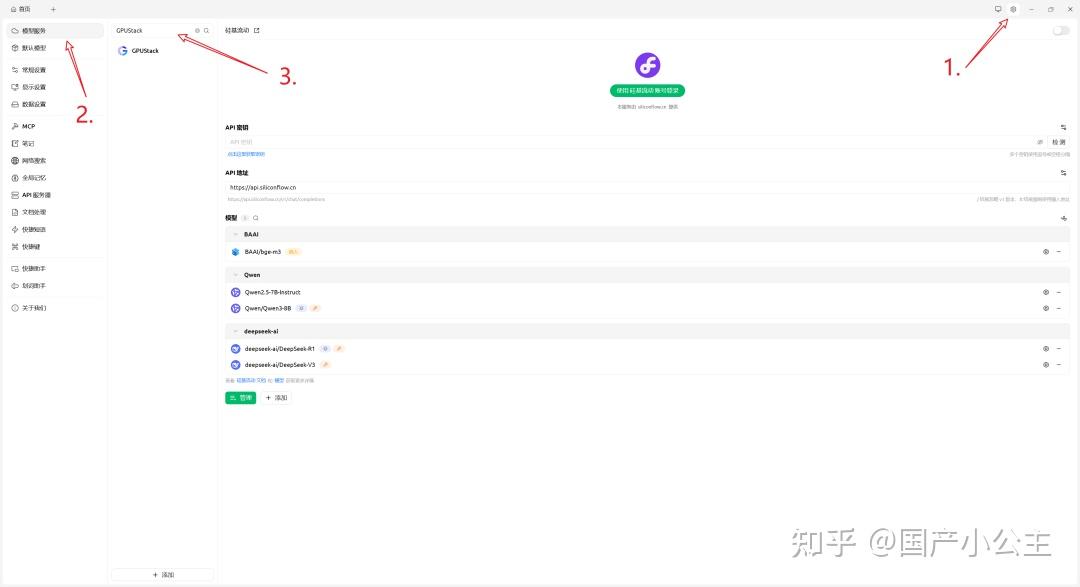Open settings gear for Qwen2.5-7B-Instruct
This screenshot has height=587, width=1080.
tap(1046, 292)
